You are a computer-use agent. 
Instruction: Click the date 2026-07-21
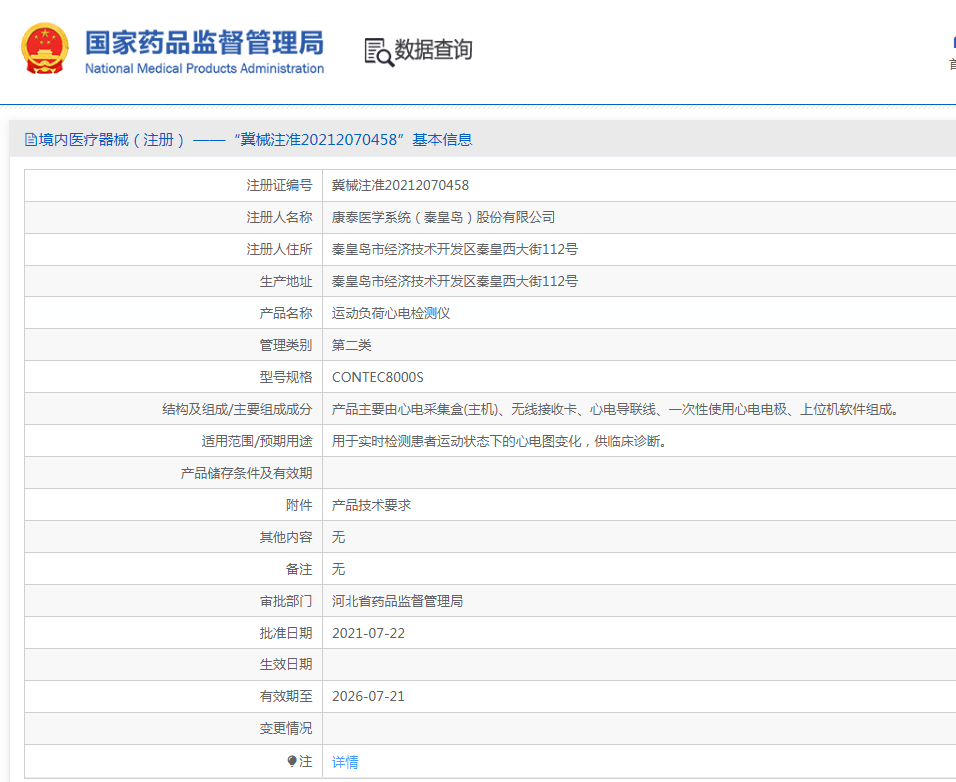coord(368,696)
